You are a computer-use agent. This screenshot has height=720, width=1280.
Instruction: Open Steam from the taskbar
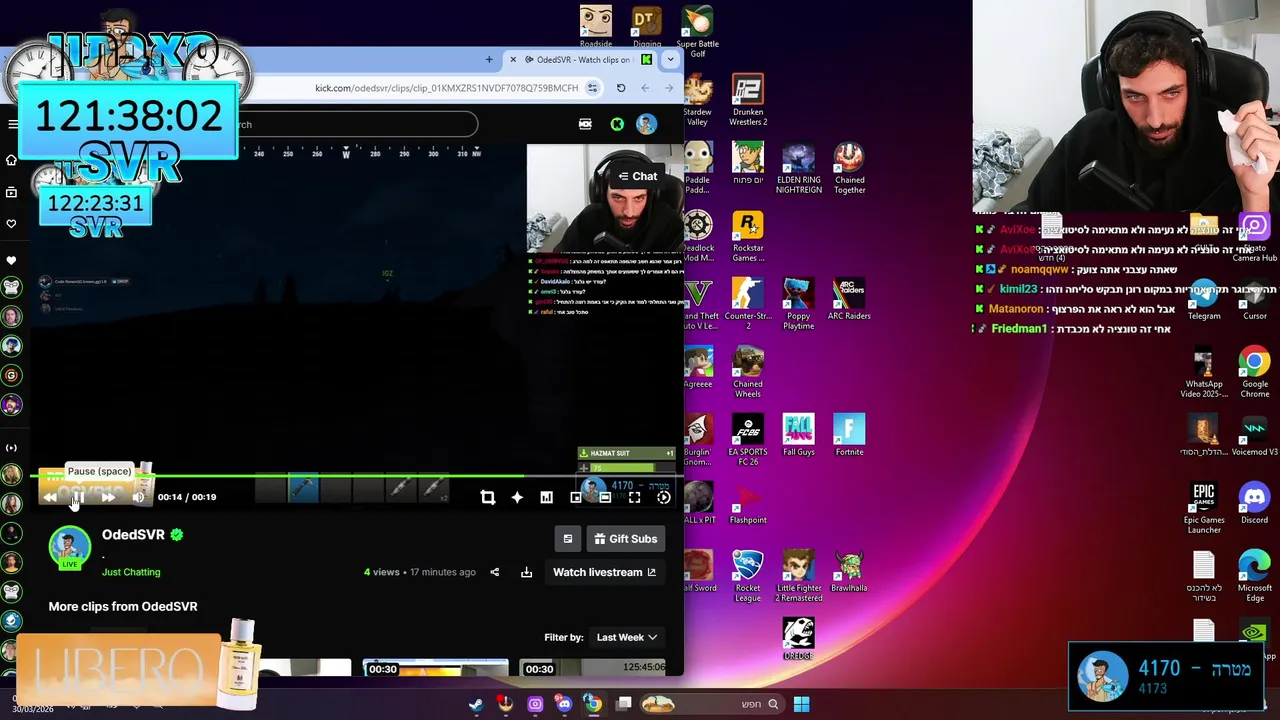(476, 704)
